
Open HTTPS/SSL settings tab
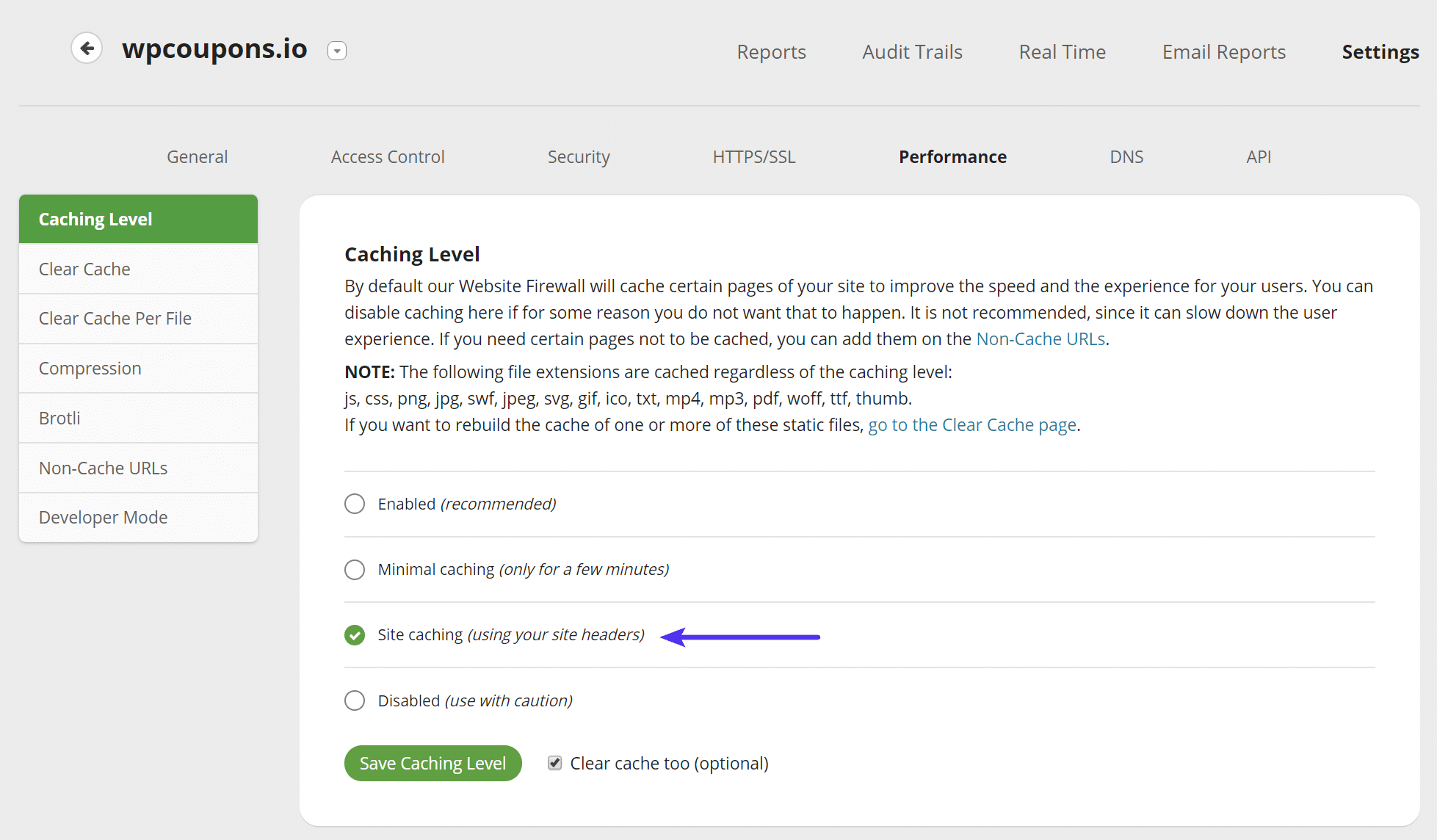pos(755,155)
